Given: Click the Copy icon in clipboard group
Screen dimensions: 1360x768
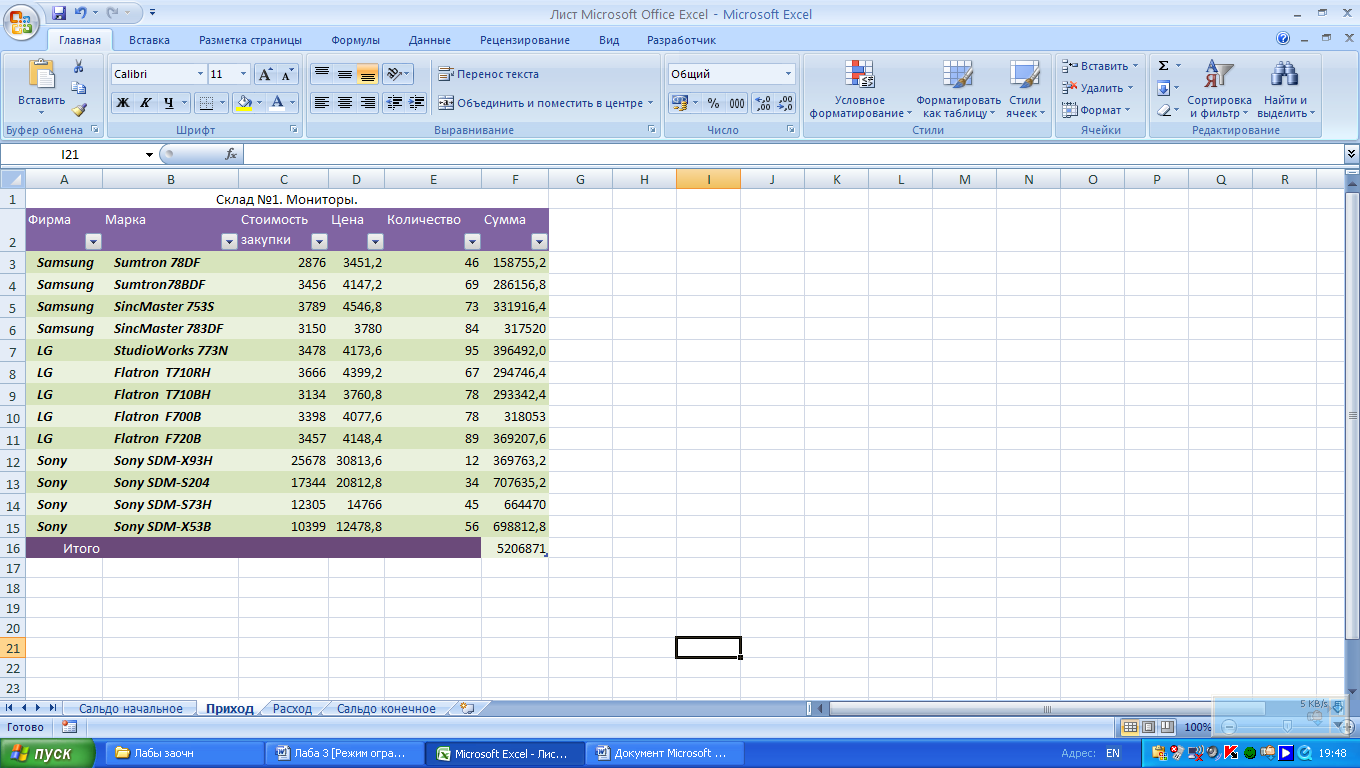Looking at the screenshot, I should pos(79,88).
